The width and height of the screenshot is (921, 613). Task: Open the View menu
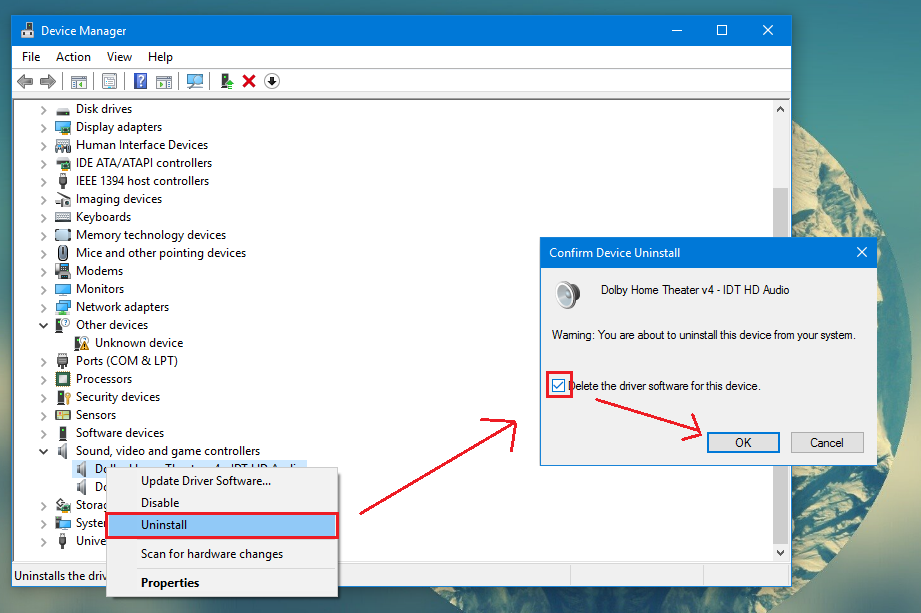(x=119, y=57)
